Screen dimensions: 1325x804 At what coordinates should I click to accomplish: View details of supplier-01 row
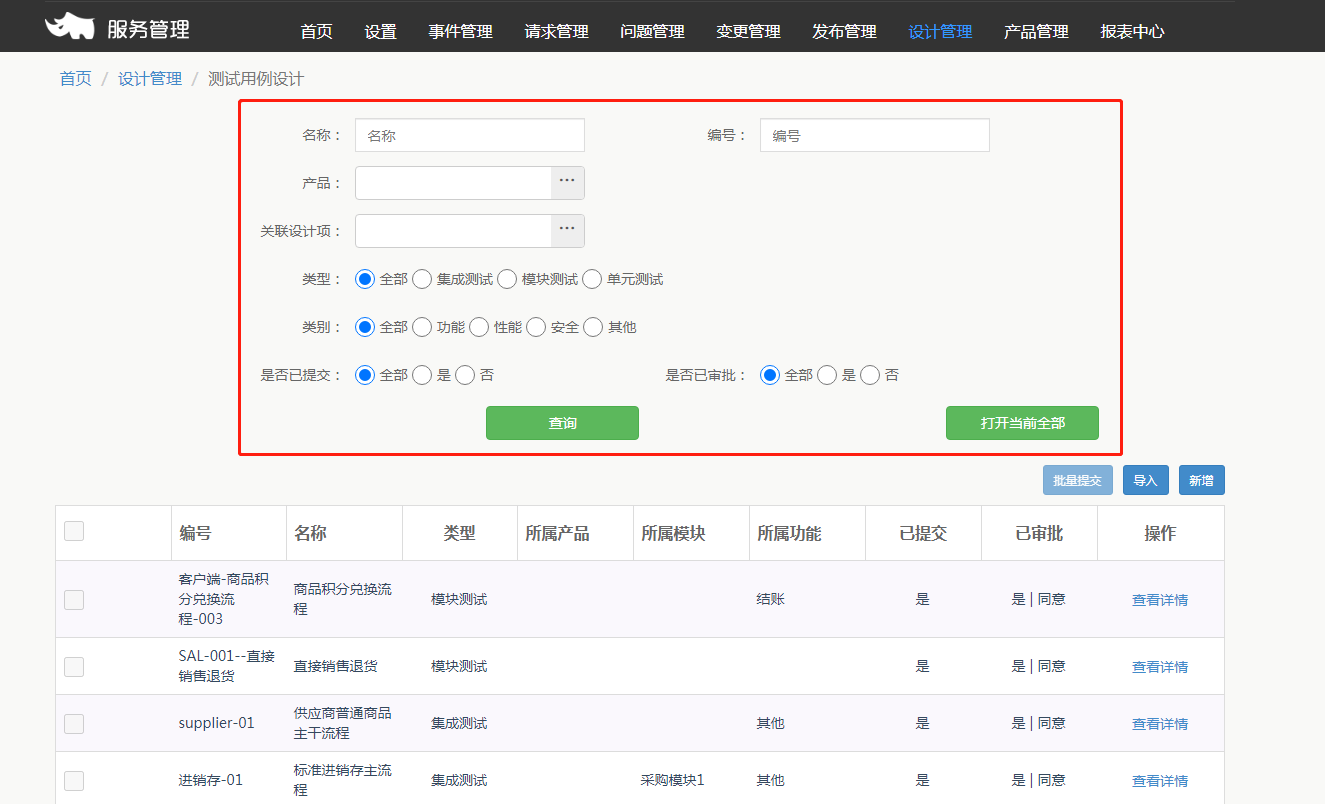pos(1160,724)
